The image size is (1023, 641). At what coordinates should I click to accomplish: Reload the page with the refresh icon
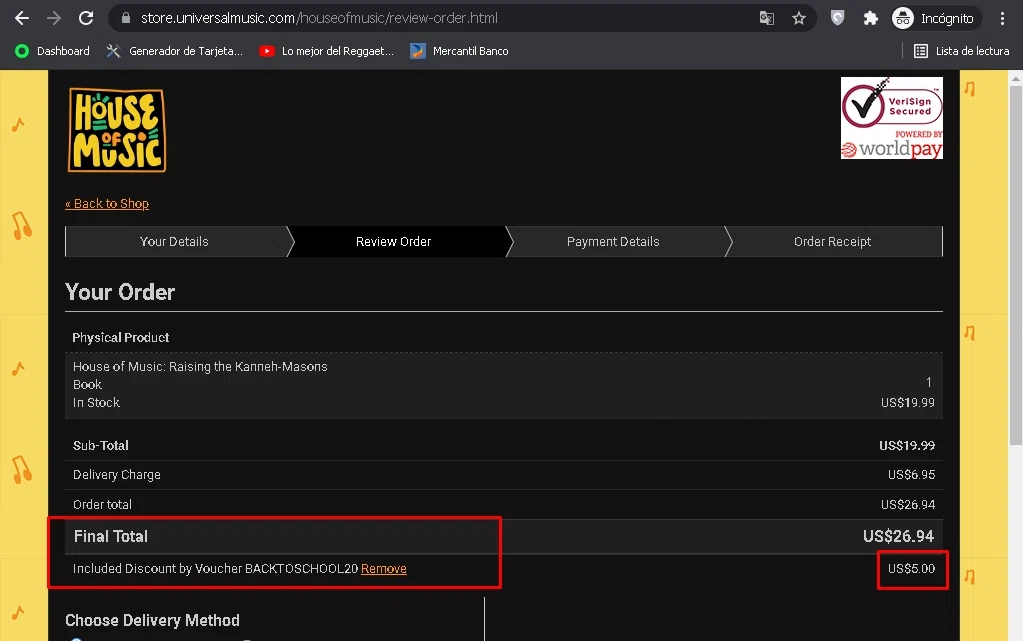coord(86,18)
